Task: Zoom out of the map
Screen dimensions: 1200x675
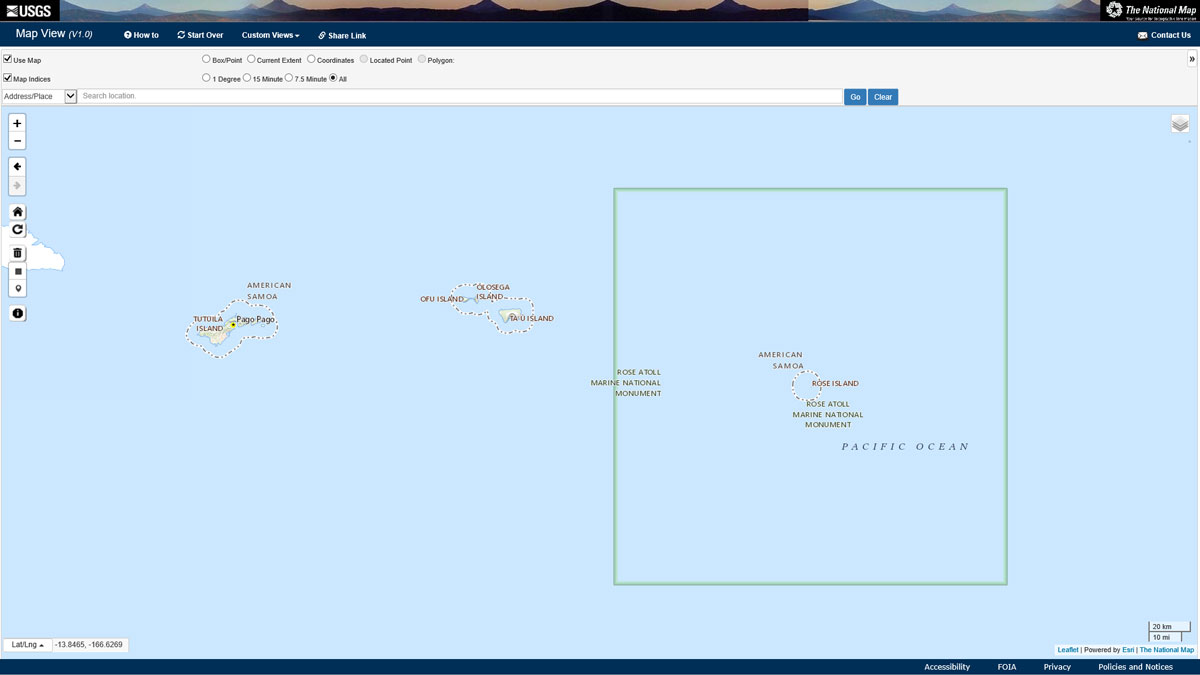Action: point(17,141)
